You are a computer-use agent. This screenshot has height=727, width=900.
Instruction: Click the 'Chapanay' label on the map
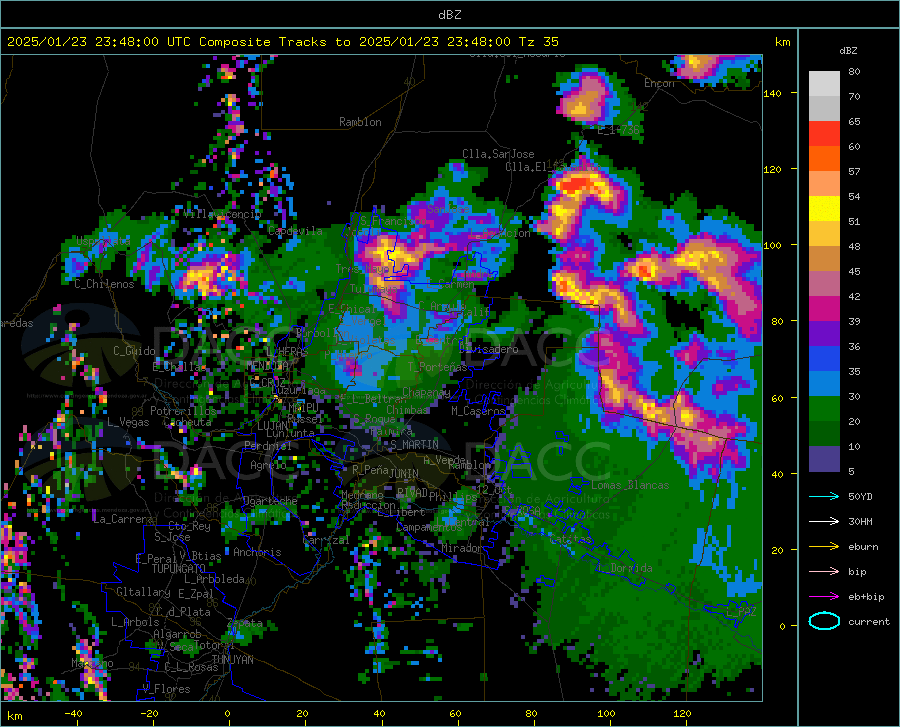(426, 392)
